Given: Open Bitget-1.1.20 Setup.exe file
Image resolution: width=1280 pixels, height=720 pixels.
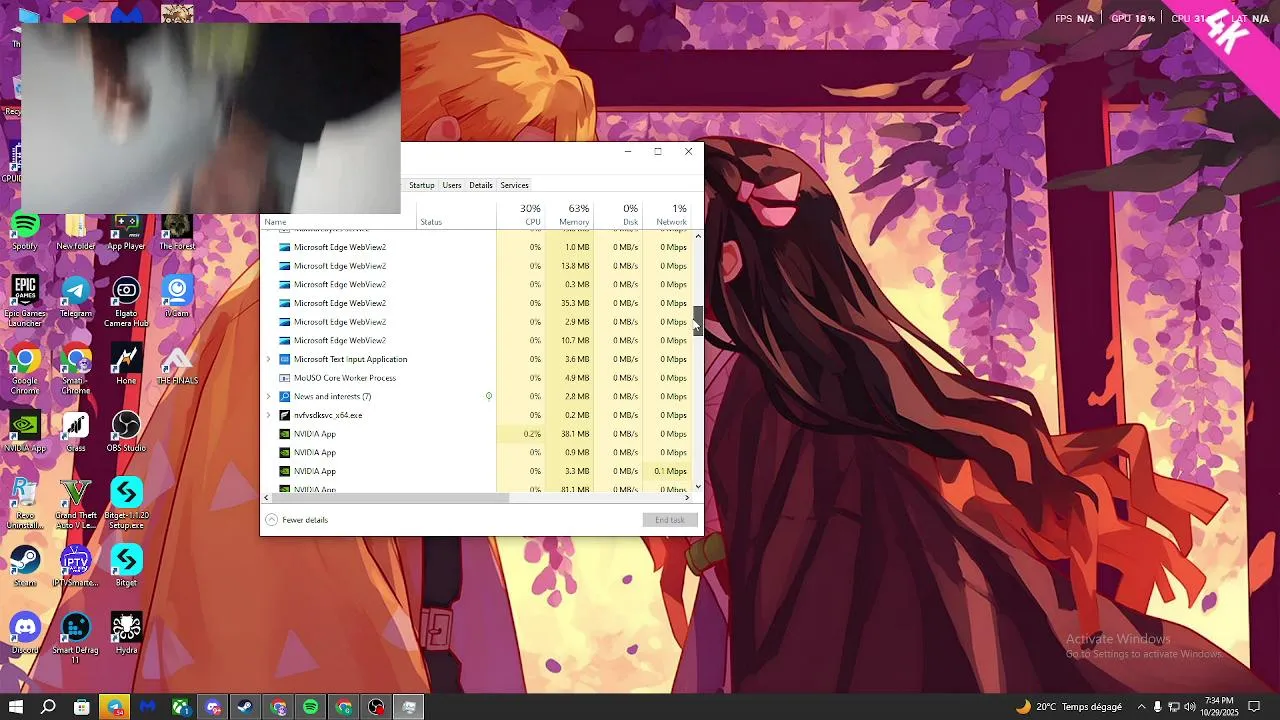Looking at the screenshot, I should pyautogui.click(x=126, y=503).
